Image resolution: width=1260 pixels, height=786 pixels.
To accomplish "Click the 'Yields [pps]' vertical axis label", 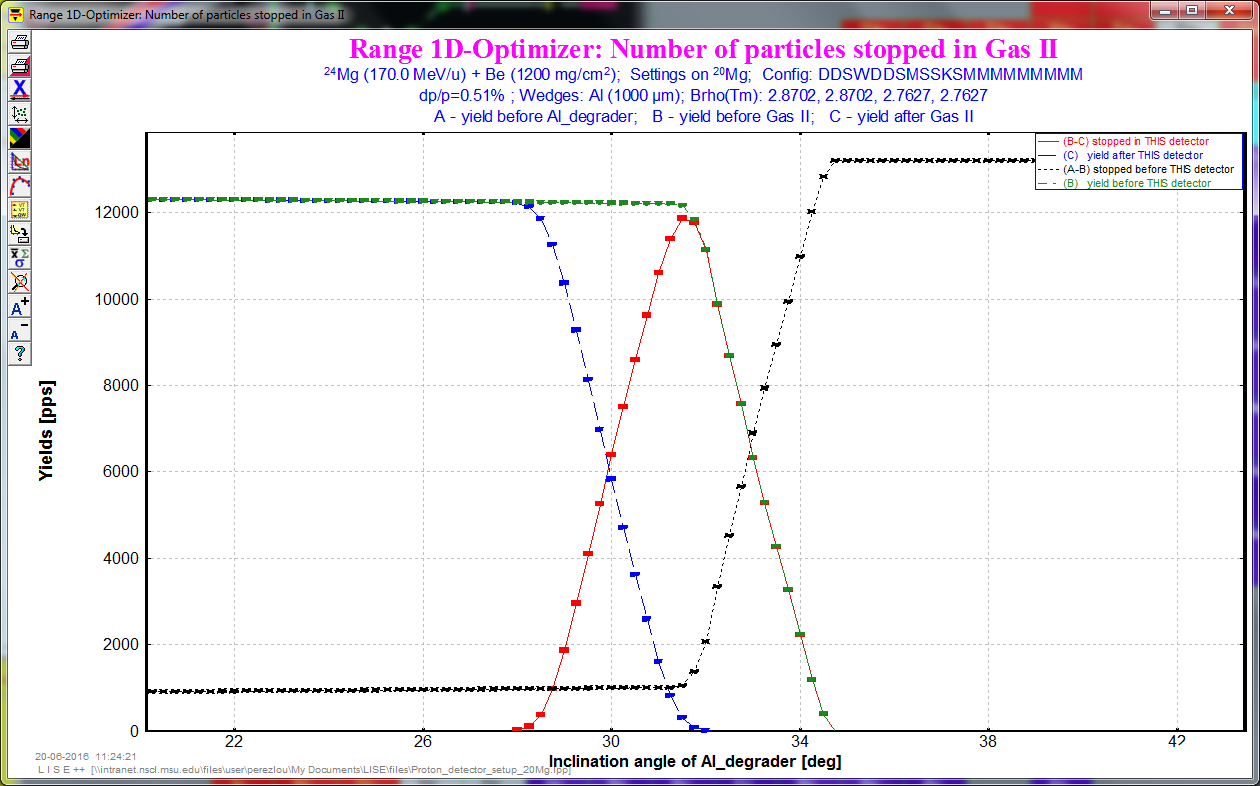I will click(46, 430).
